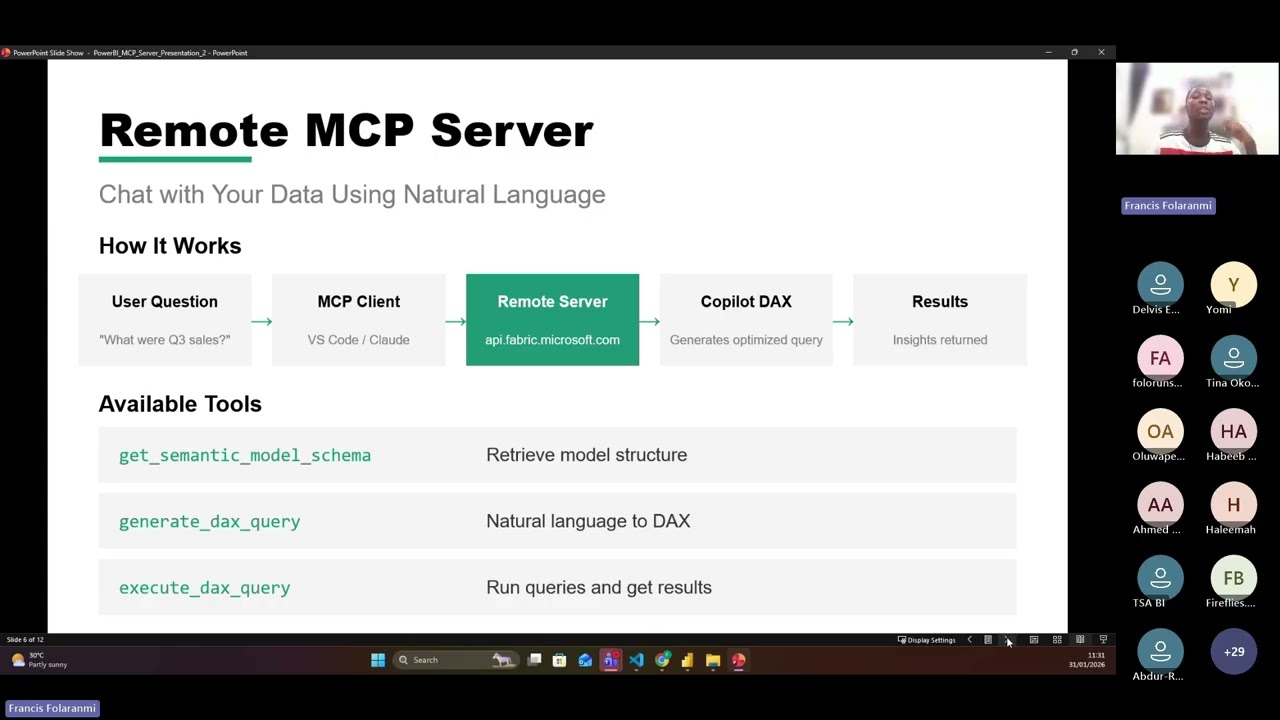Start Slide Show view icon

pos(1103,640)
